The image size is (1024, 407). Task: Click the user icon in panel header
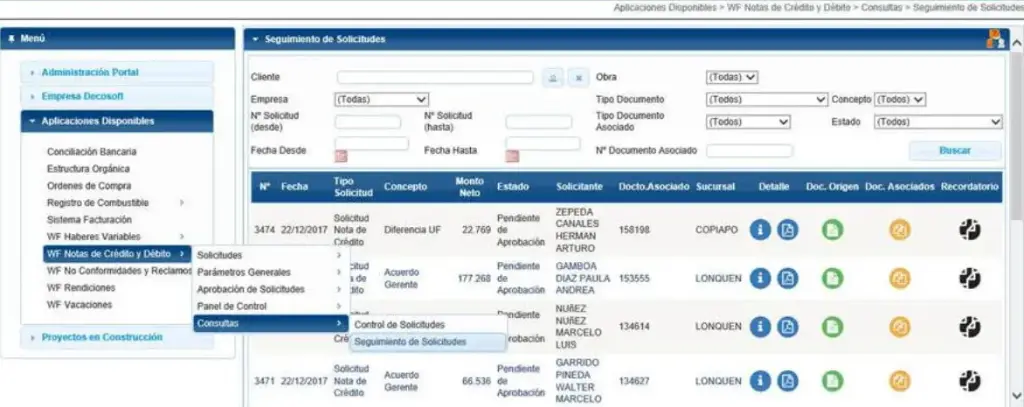pos(995,39)
